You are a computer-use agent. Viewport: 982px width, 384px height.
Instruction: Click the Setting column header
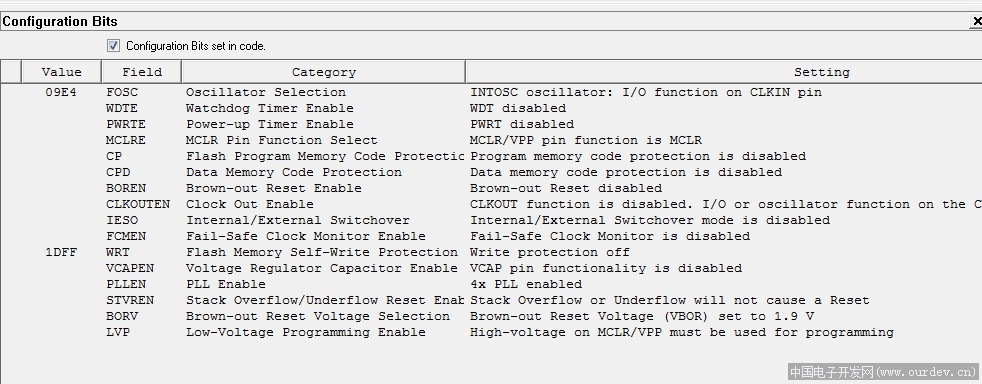pos(724,71)
